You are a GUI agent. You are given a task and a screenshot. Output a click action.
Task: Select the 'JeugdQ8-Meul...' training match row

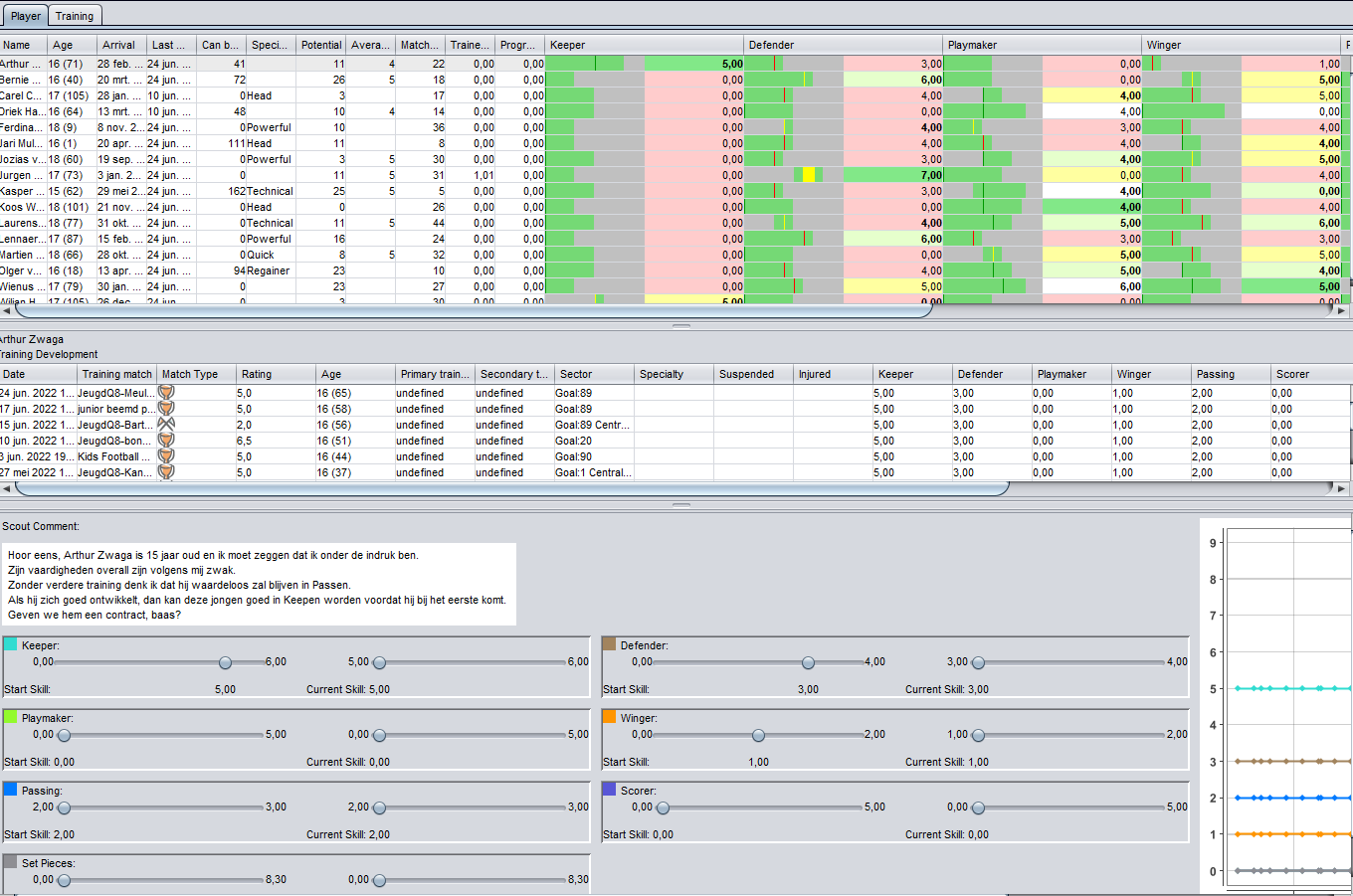click(676, 393)
